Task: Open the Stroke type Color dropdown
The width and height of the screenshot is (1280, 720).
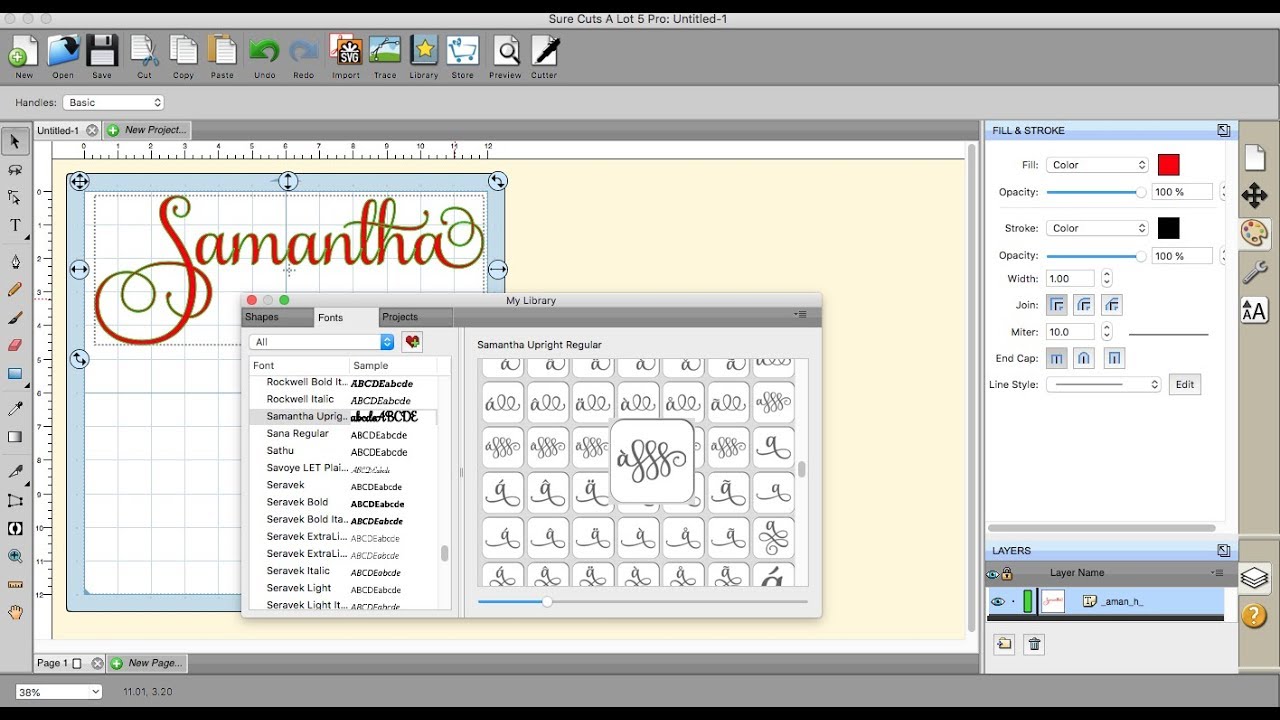Action: pyautogui.click(x=1097, y=228)
